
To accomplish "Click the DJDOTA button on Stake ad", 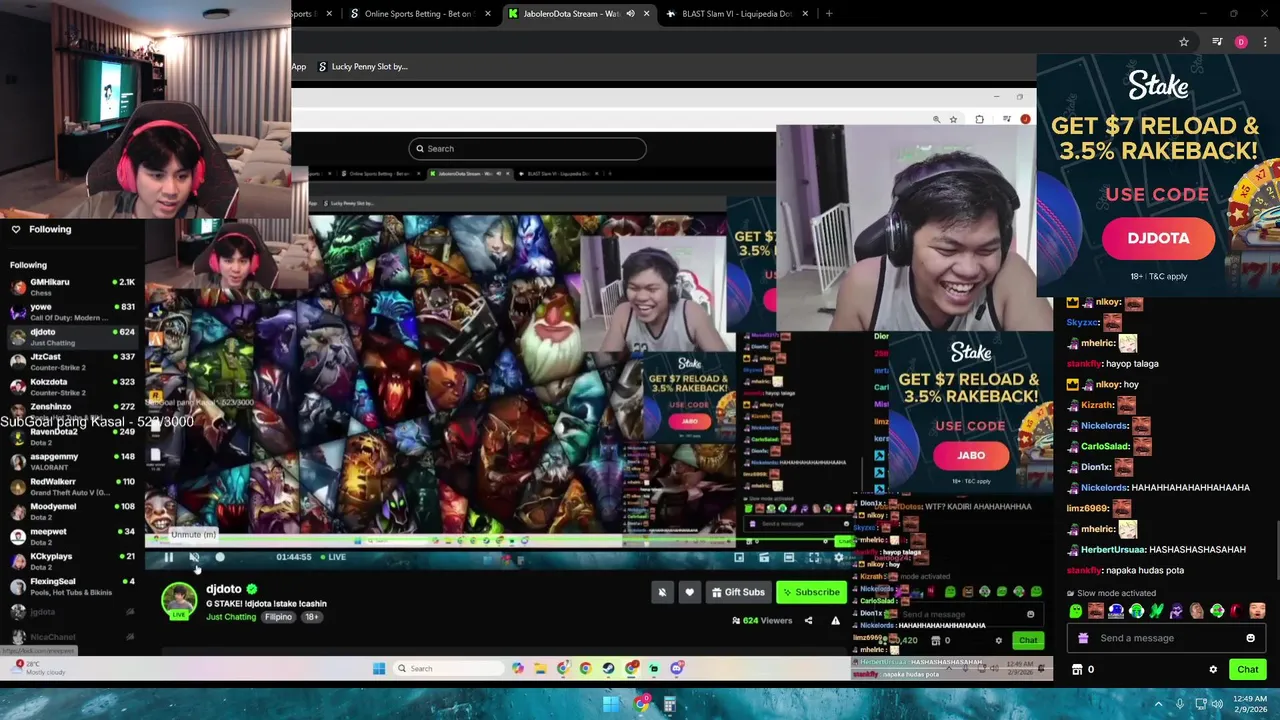I will pyautogui.click(x=1158, y=238).
